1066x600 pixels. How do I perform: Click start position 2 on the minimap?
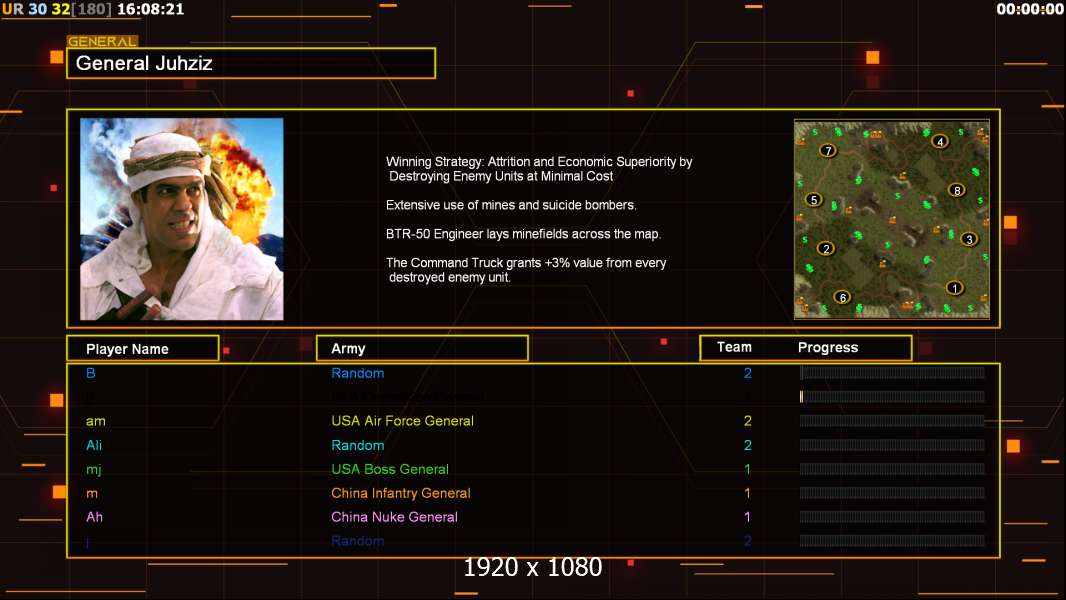click(826, 249)
